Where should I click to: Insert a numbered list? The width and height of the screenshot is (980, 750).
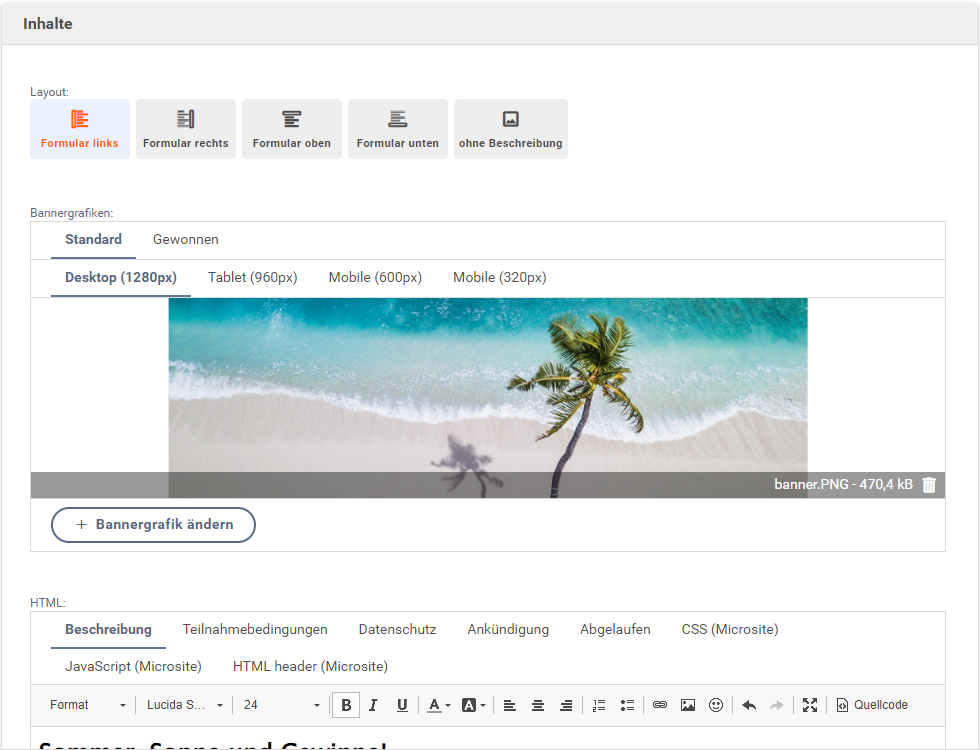click(x=599, y=705)
